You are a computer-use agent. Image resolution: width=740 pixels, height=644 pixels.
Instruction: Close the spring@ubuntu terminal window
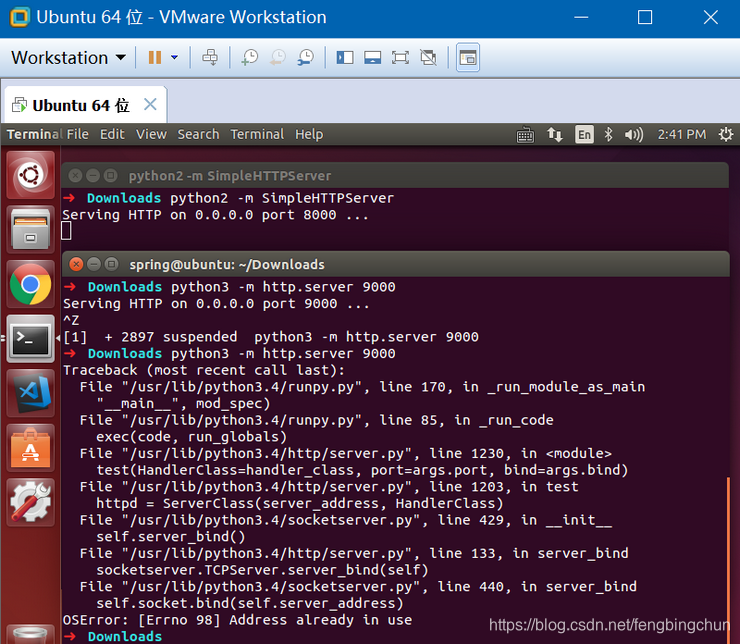coord(76,264)
